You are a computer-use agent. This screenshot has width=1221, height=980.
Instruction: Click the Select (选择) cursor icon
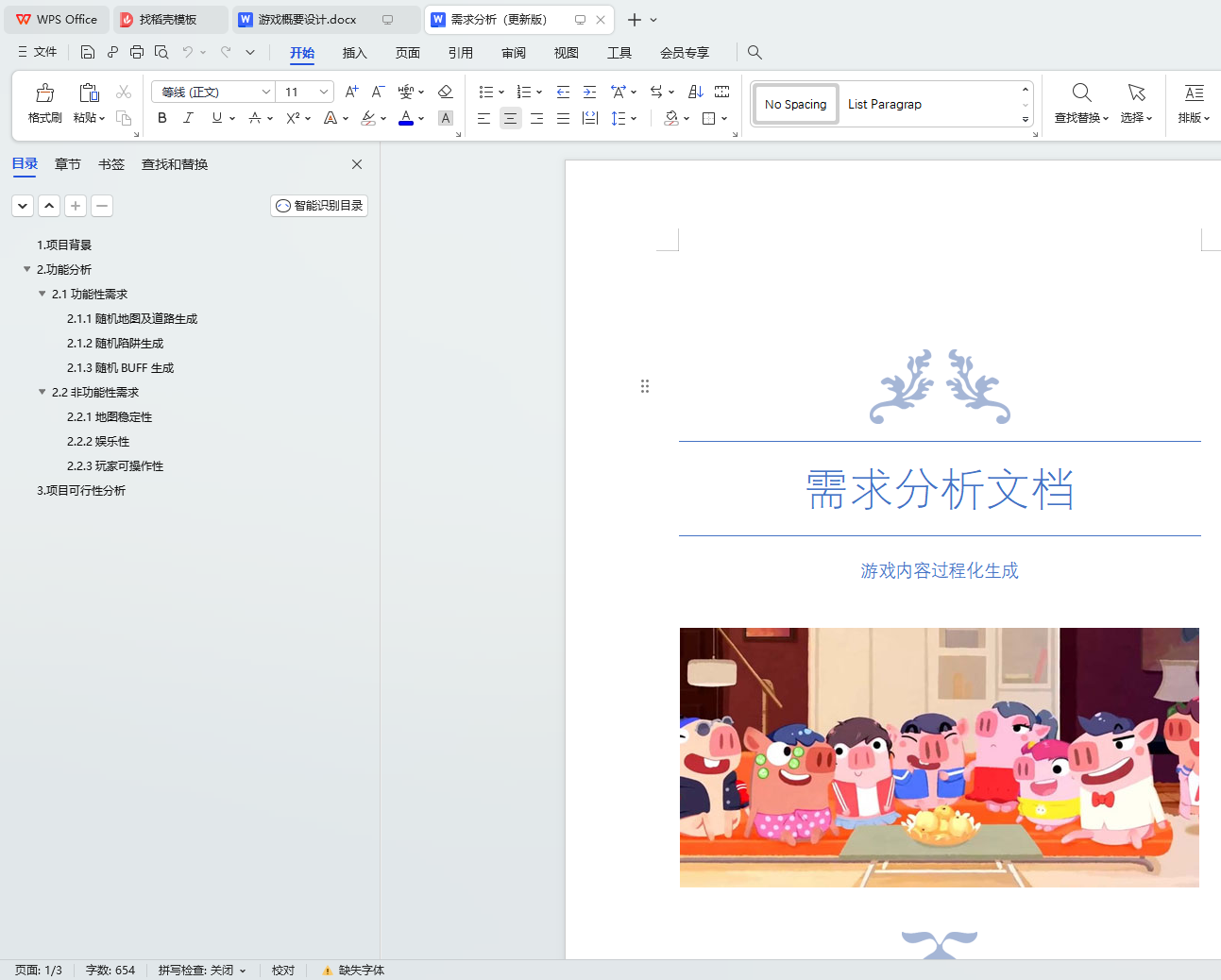click(1137, 93)
